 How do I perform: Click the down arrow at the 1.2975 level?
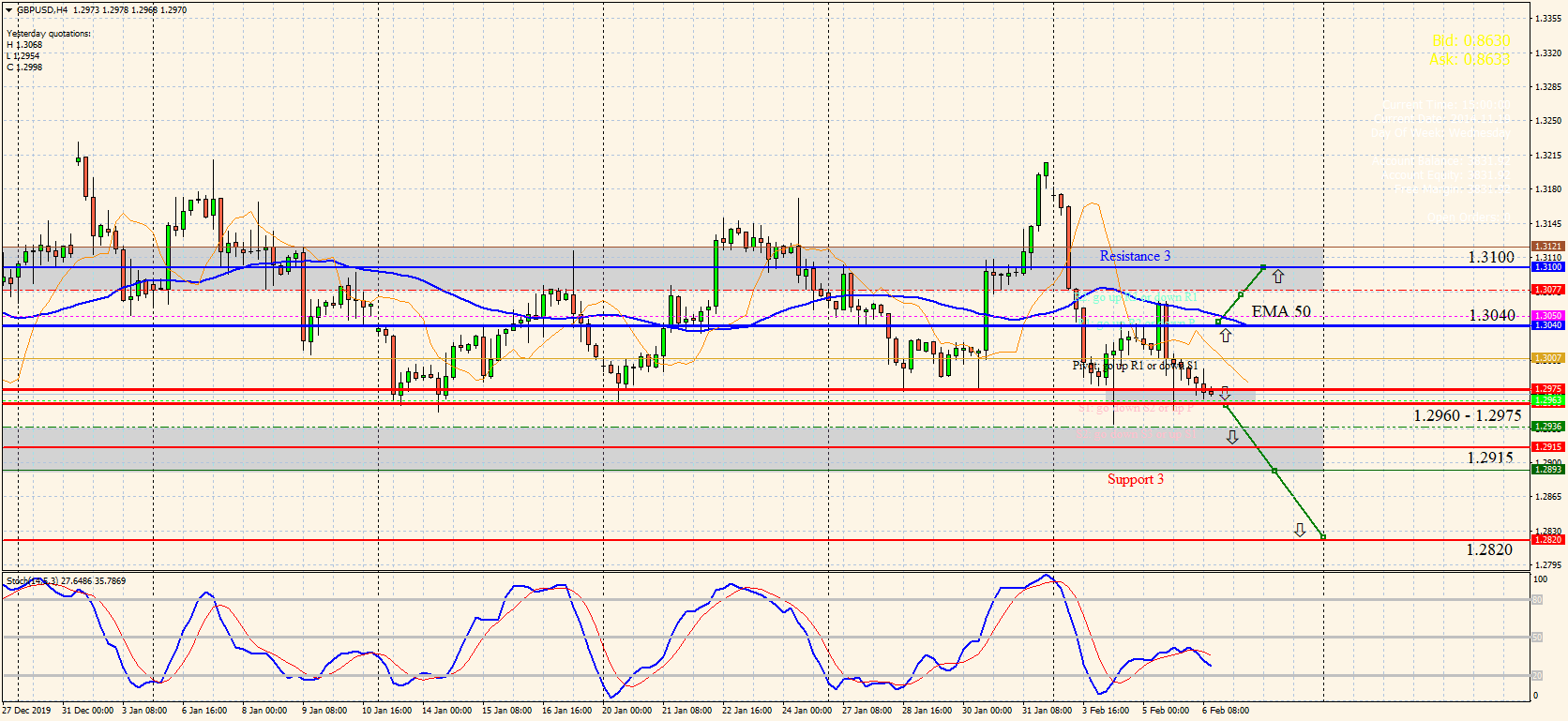[x=1225, y=393]
